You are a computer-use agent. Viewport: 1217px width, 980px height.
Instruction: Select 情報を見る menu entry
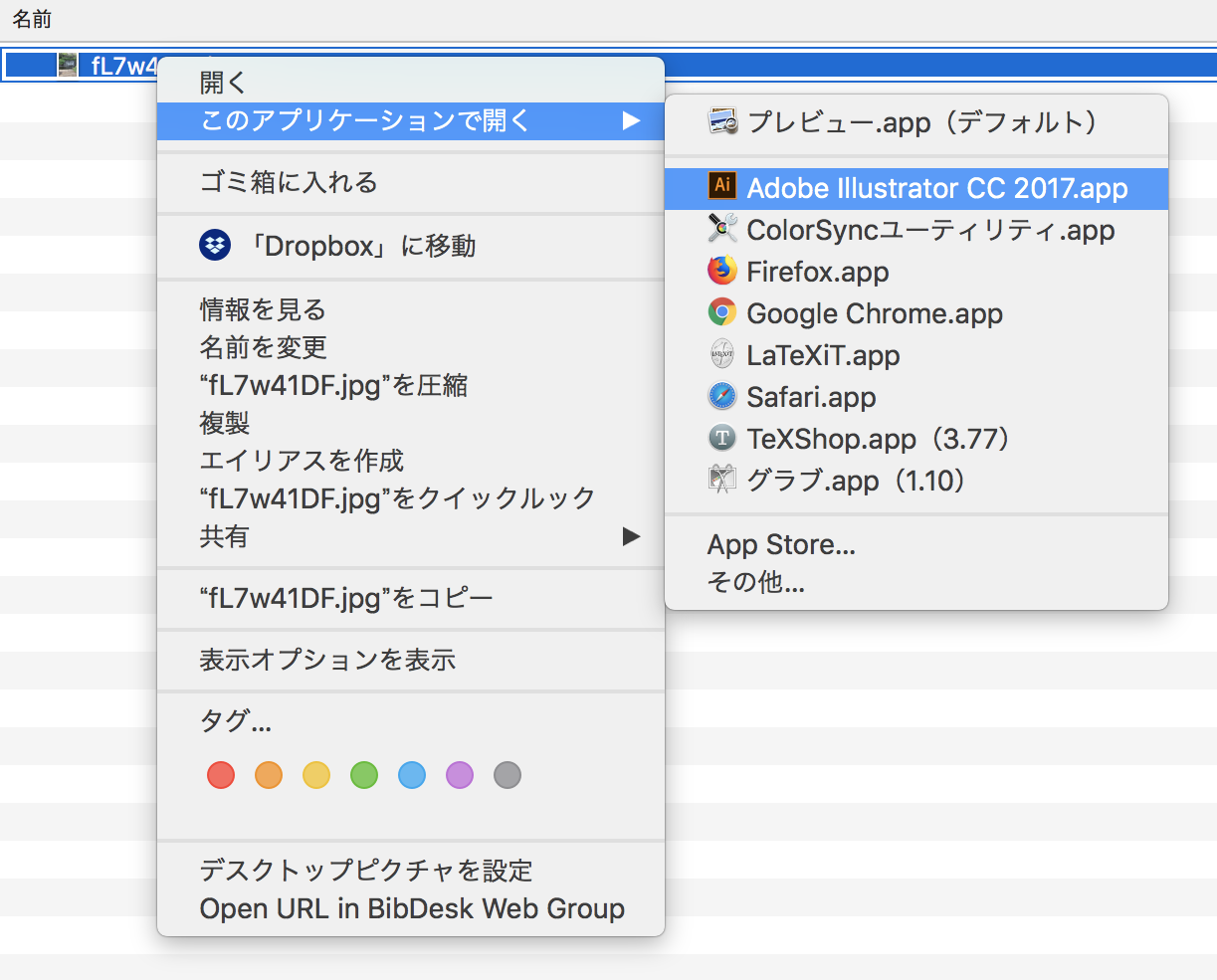coord(263,309)
